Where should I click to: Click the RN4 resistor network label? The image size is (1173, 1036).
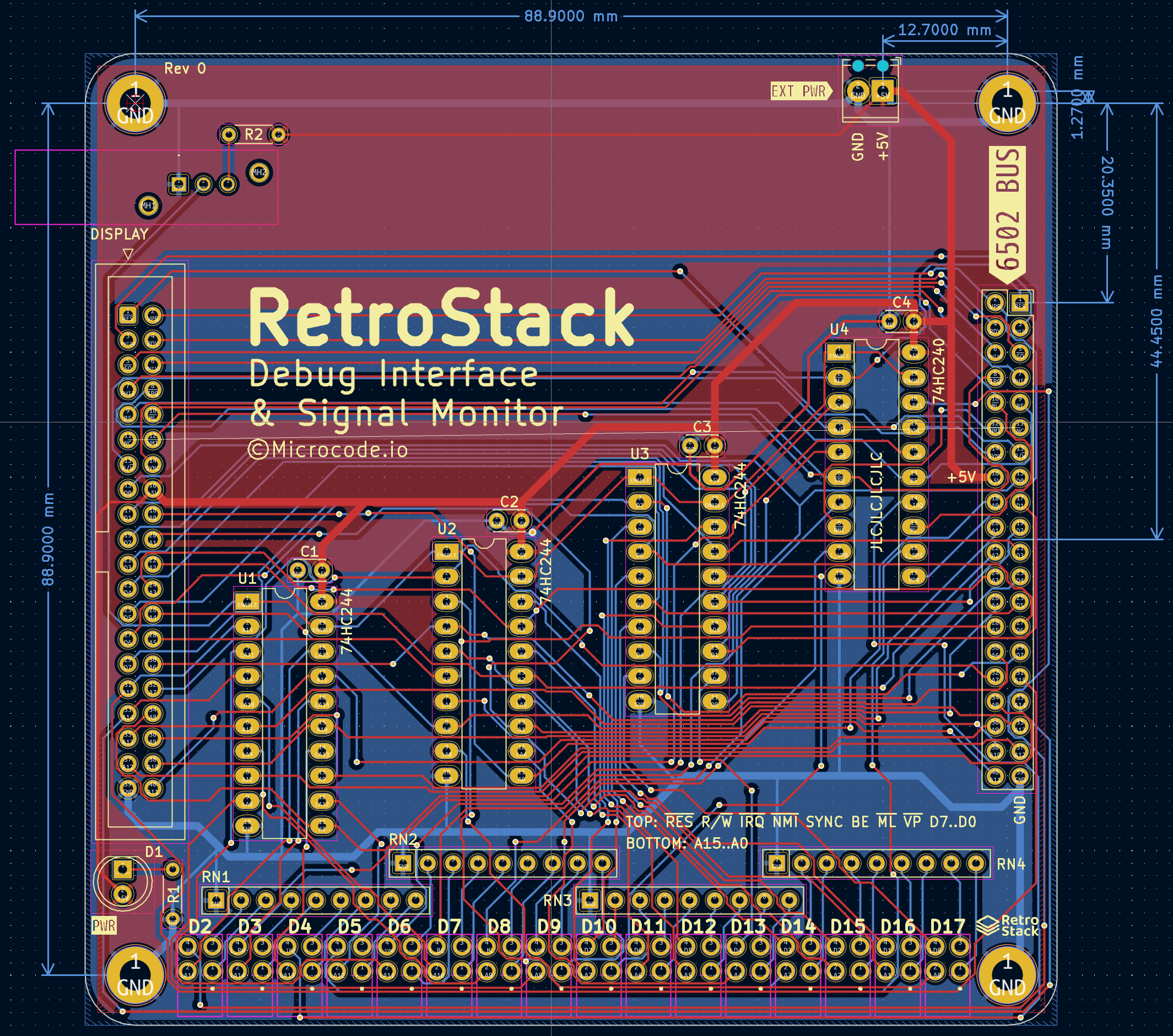point(1011,864)
